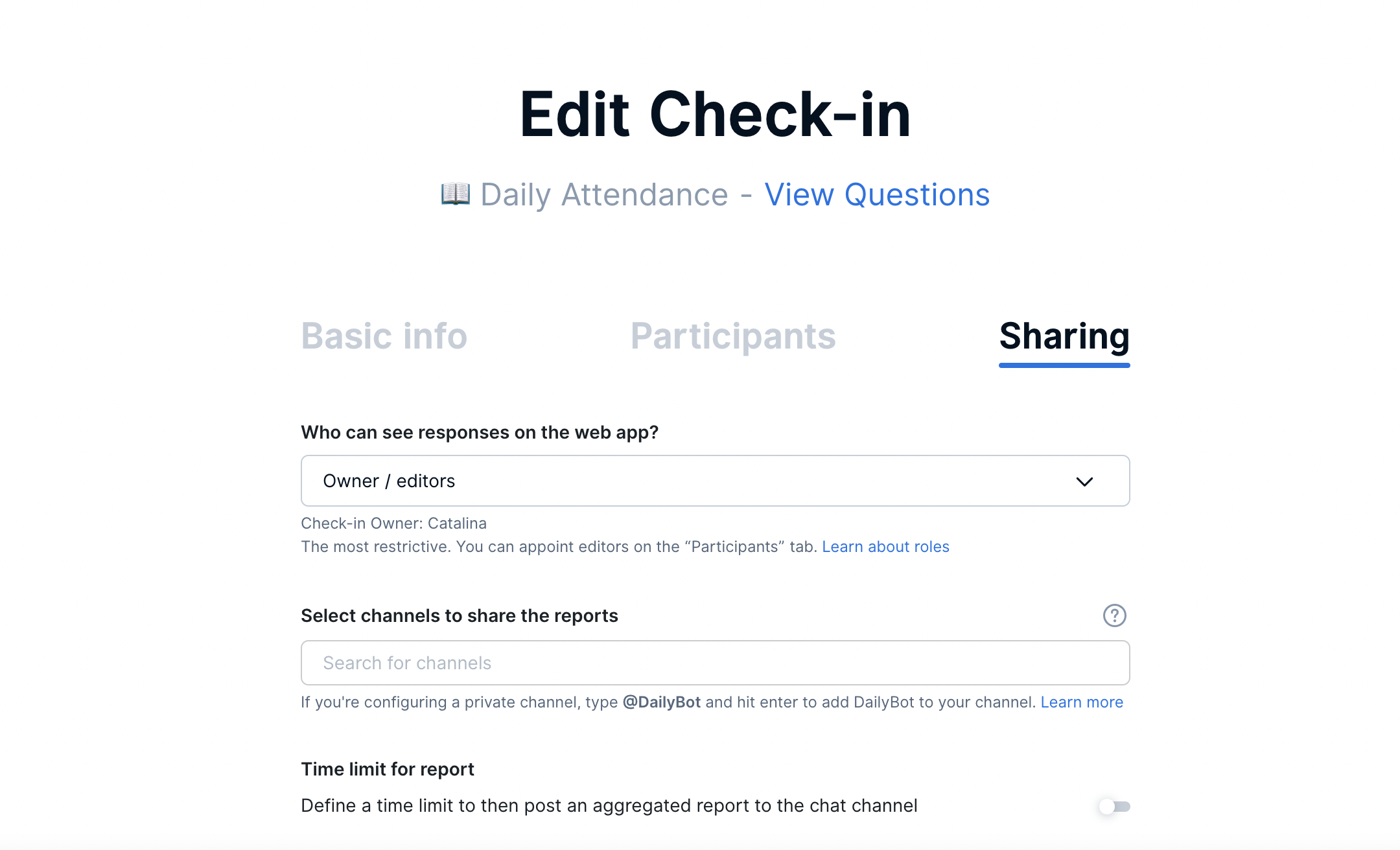The width and height of the screenshot is (1400, 850).
Task: Click the book emoji beside Daily Attendance
Action: click(x=455, y=194)
